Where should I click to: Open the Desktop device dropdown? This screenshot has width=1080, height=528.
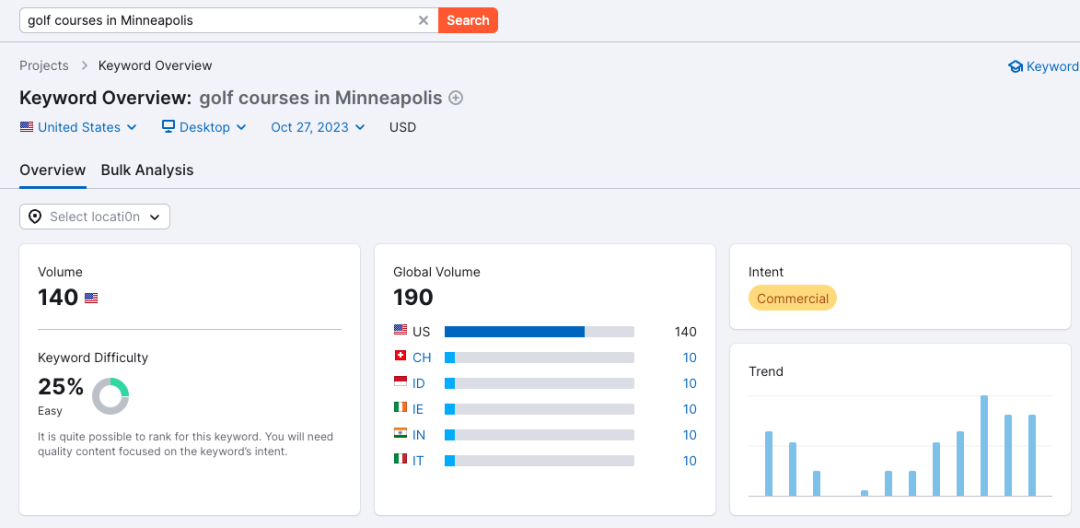(204, 127)
